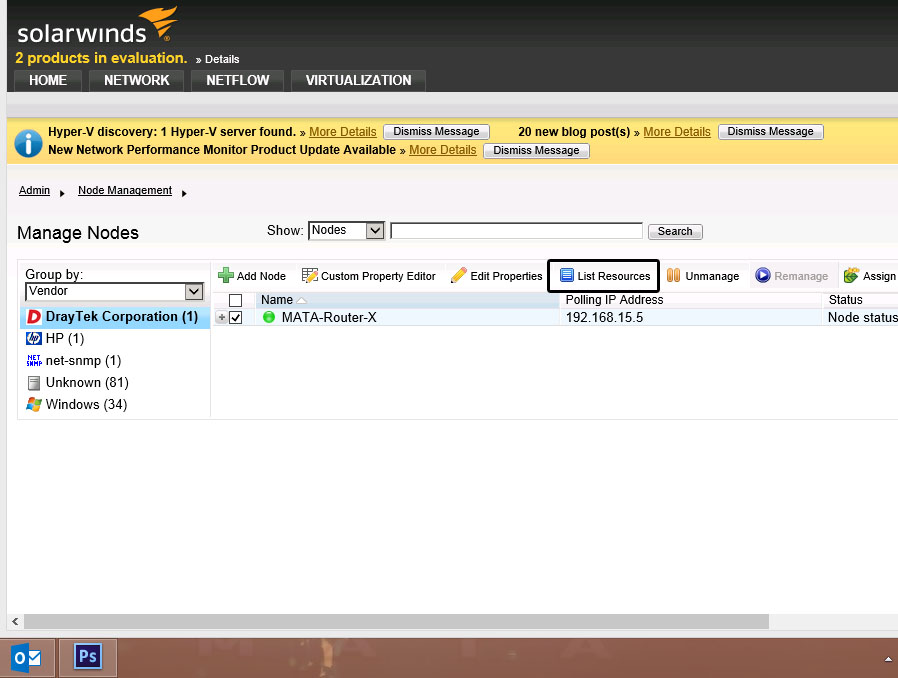Click the pencil Edit Properties icon

459,275
